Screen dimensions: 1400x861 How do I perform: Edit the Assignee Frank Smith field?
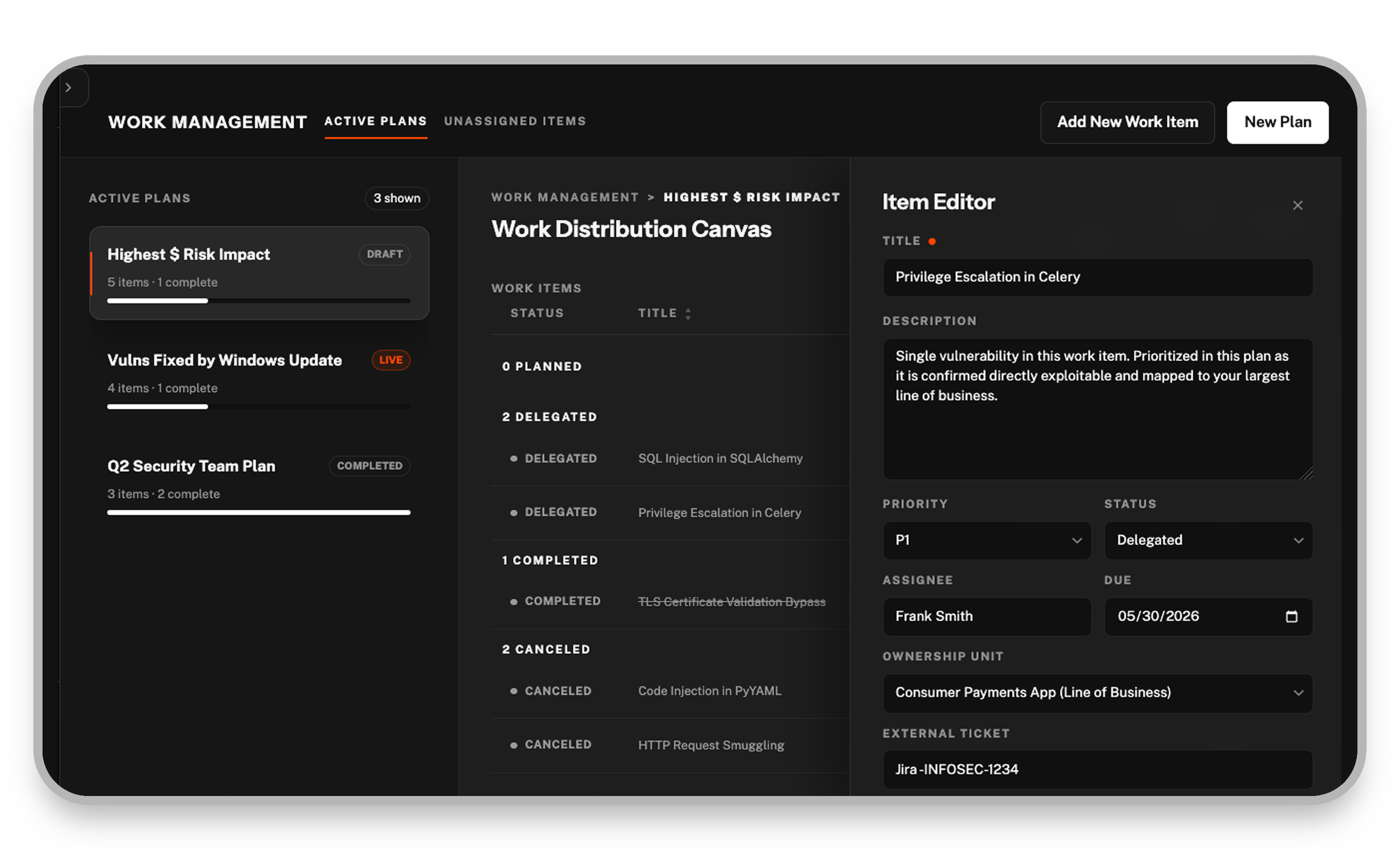pos(987,617)
